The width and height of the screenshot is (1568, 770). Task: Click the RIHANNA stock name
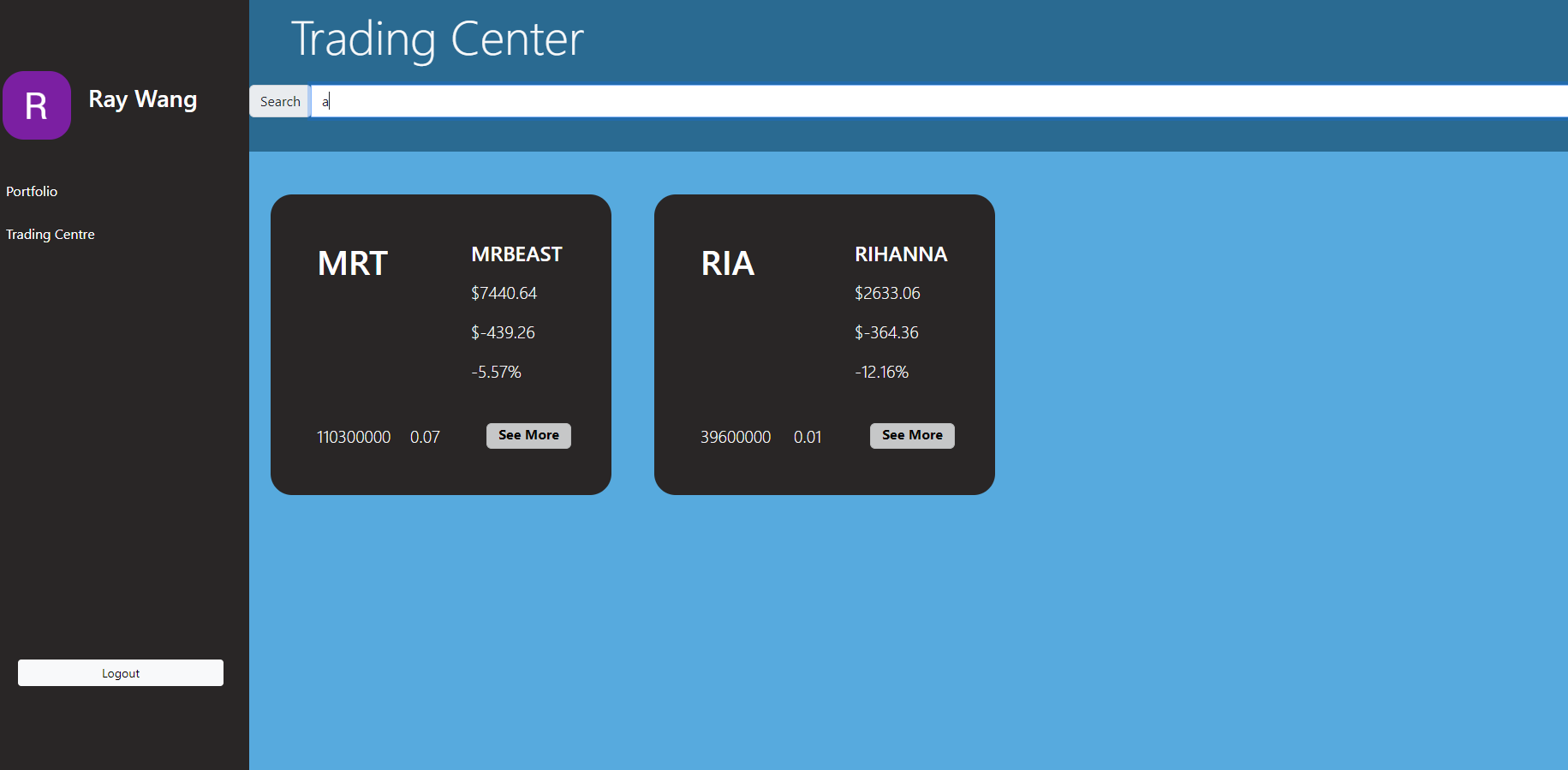coord(901,254)
